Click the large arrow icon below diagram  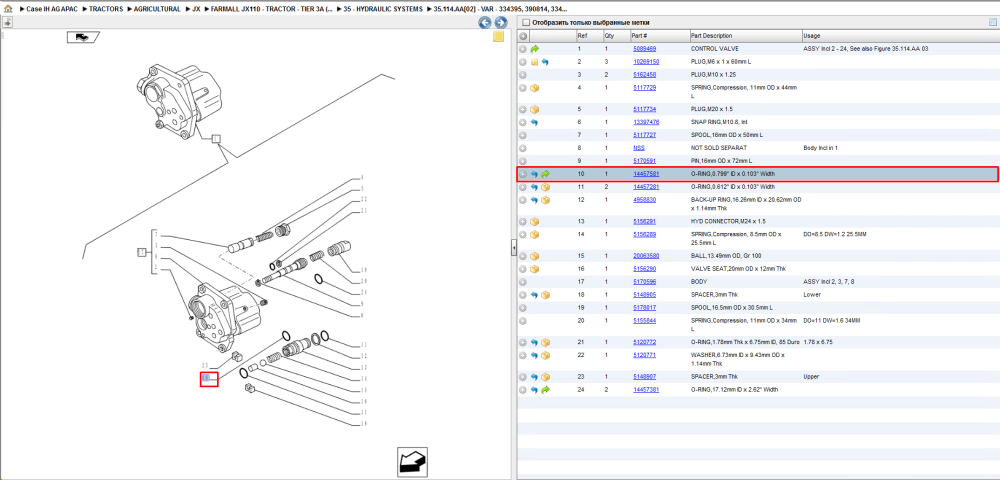point(412,462)
